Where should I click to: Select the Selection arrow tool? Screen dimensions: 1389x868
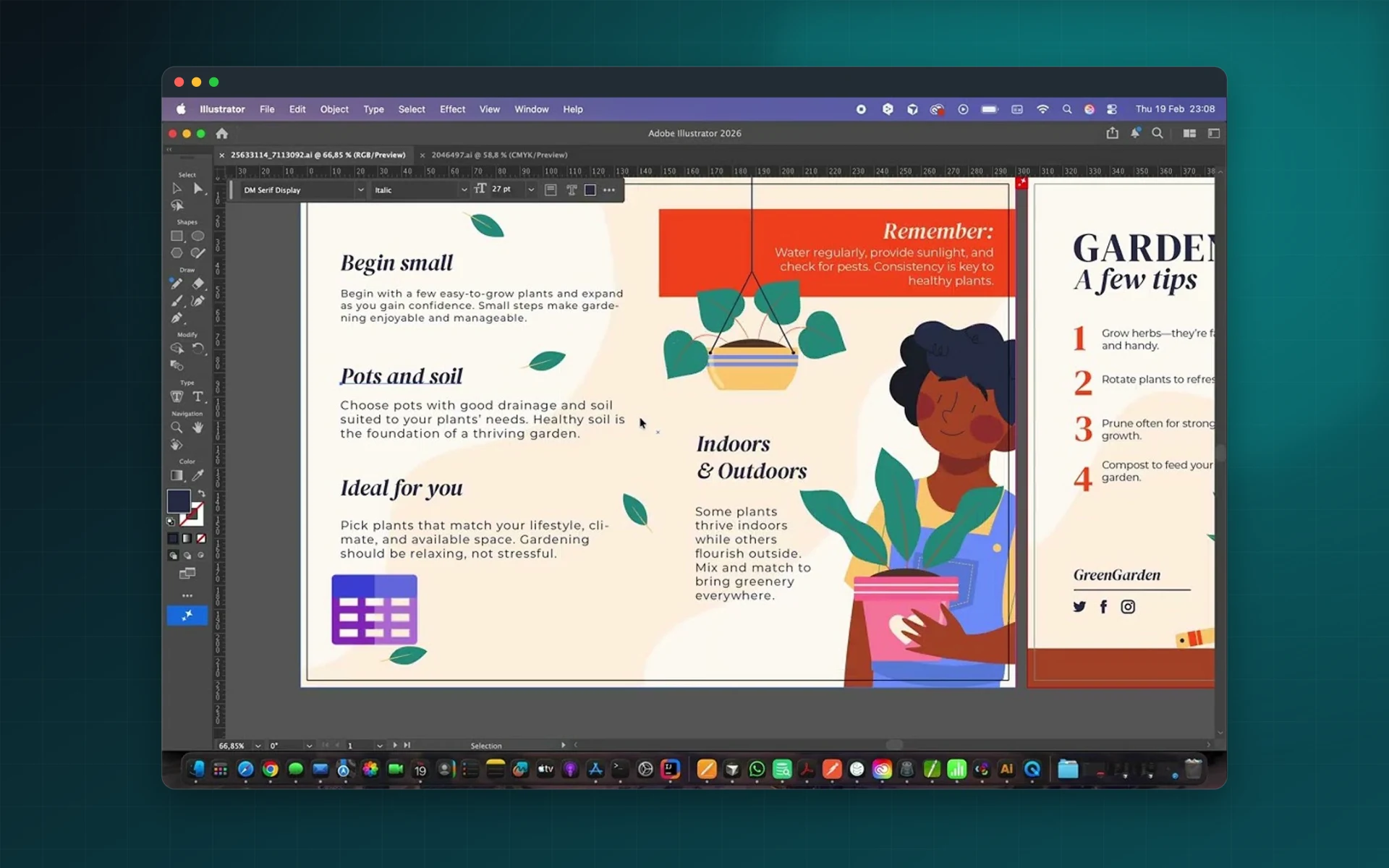tap(177, 188)
